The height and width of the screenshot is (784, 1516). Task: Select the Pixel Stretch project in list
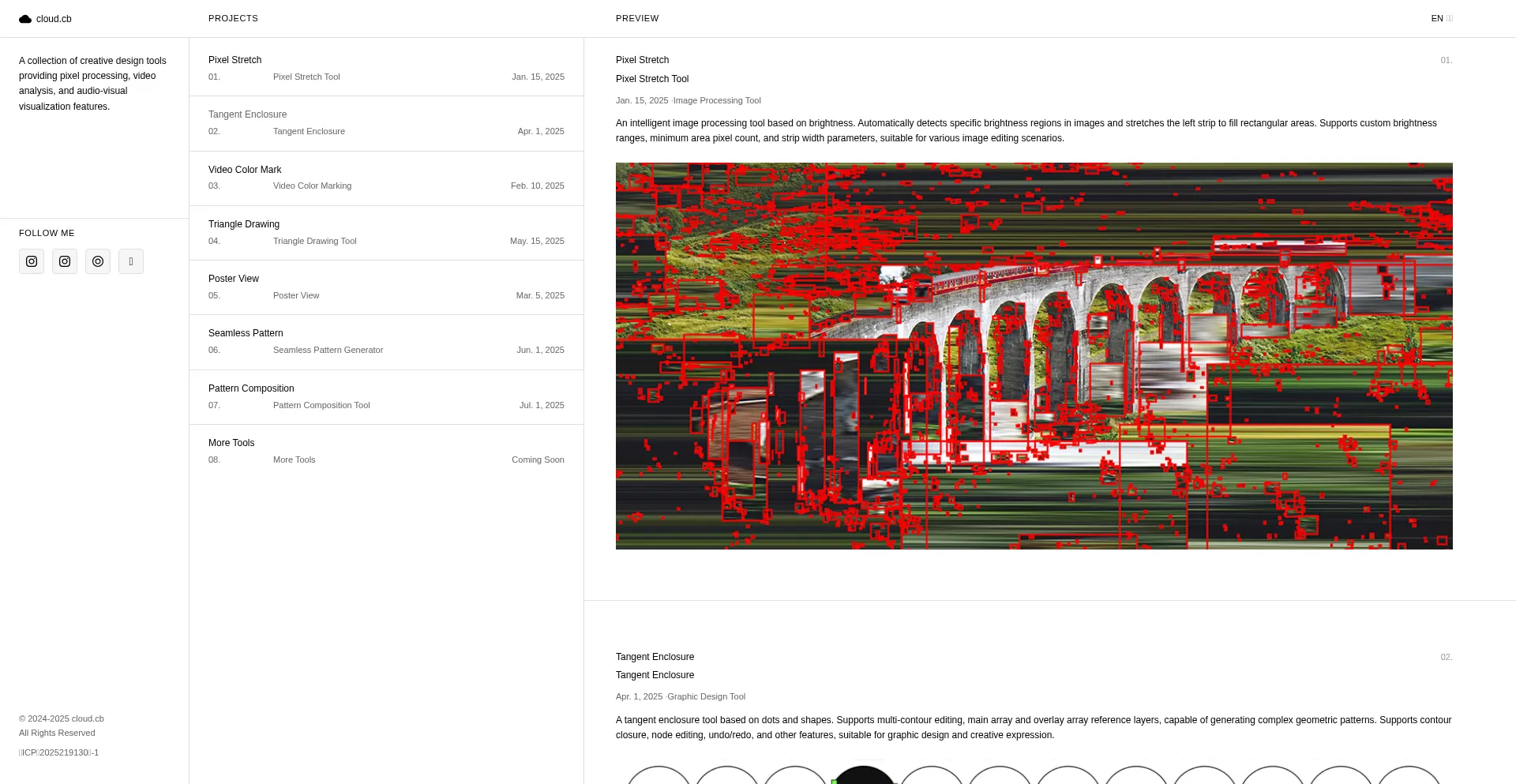[386, 68]
